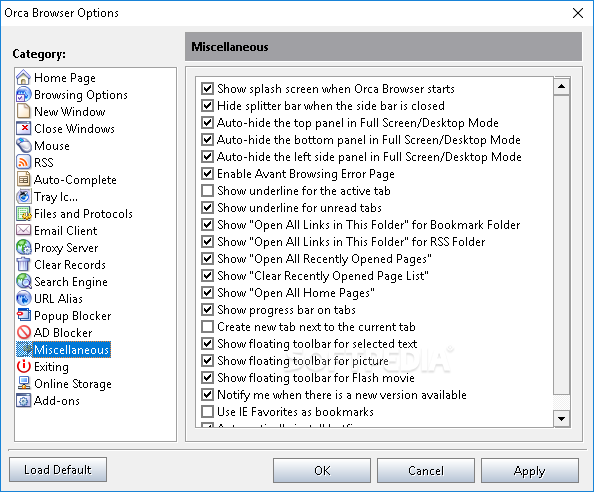Click the orange RSS feed icon
594x492 pixels.
pyautogui.click(x=23, y=162)
